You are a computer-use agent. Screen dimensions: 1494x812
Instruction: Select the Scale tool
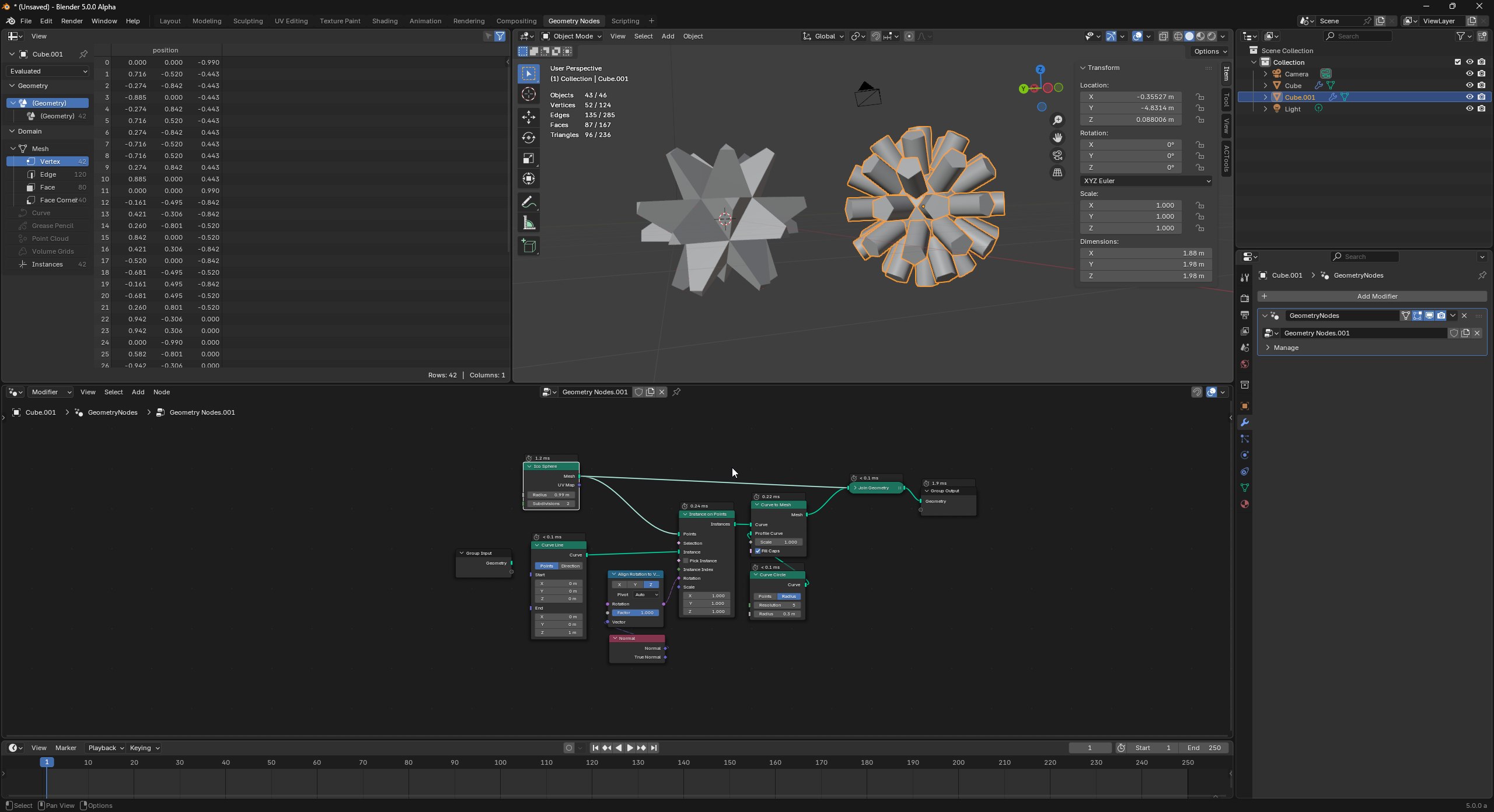coord(529,159)
